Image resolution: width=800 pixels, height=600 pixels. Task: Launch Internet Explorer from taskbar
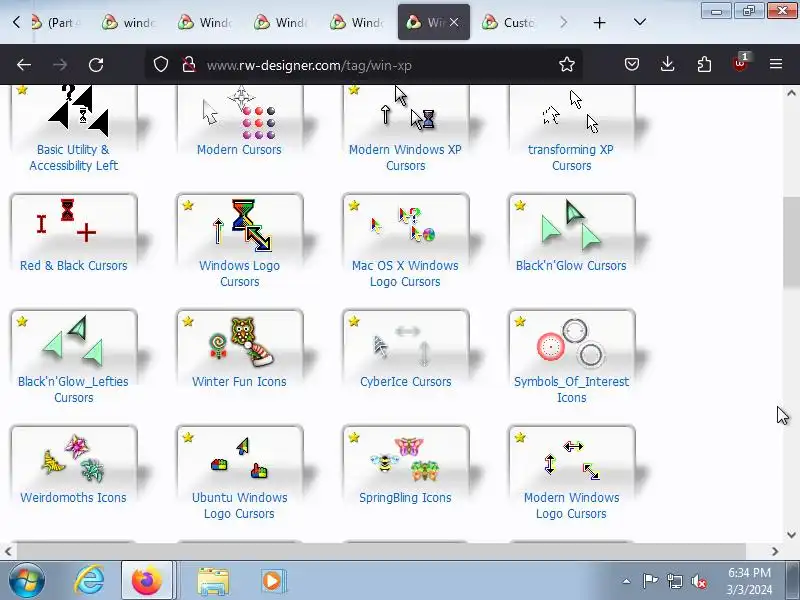89,581
